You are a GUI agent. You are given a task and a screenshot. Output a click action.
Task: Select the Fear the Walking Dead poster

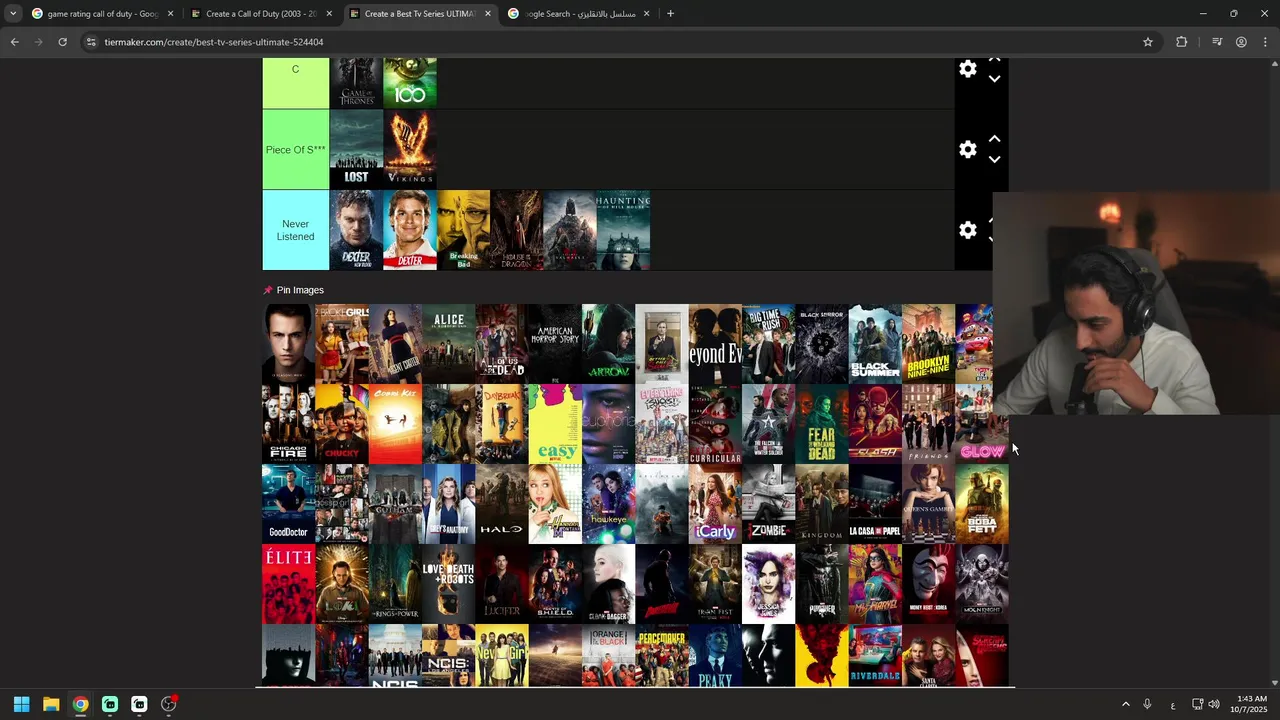click(821, 424)
